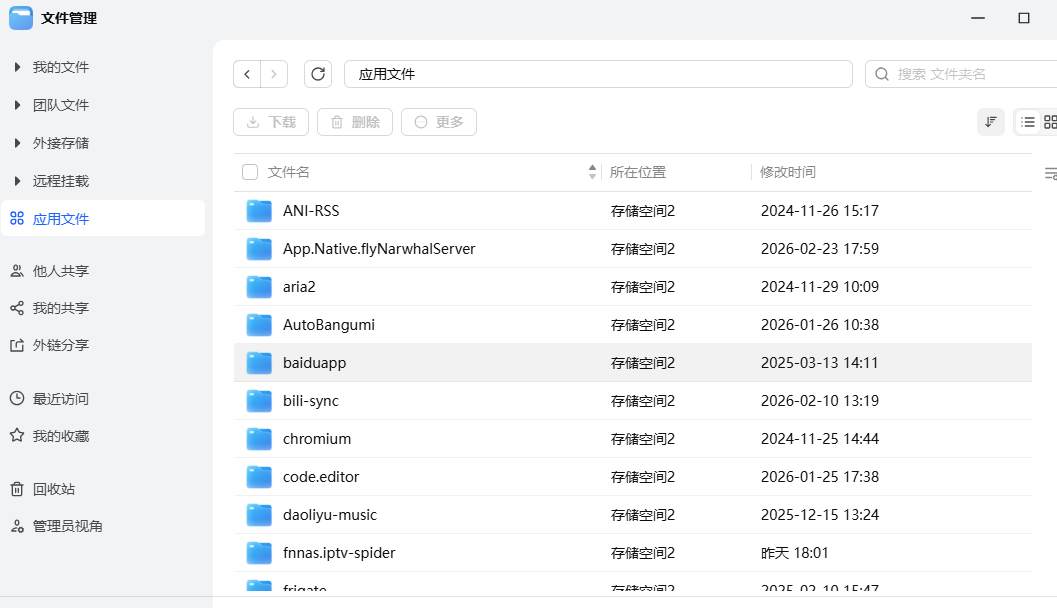The image size is (1057, 608).
Task: Click 存储空间2 in the chromium row
Action: (643, 439)
